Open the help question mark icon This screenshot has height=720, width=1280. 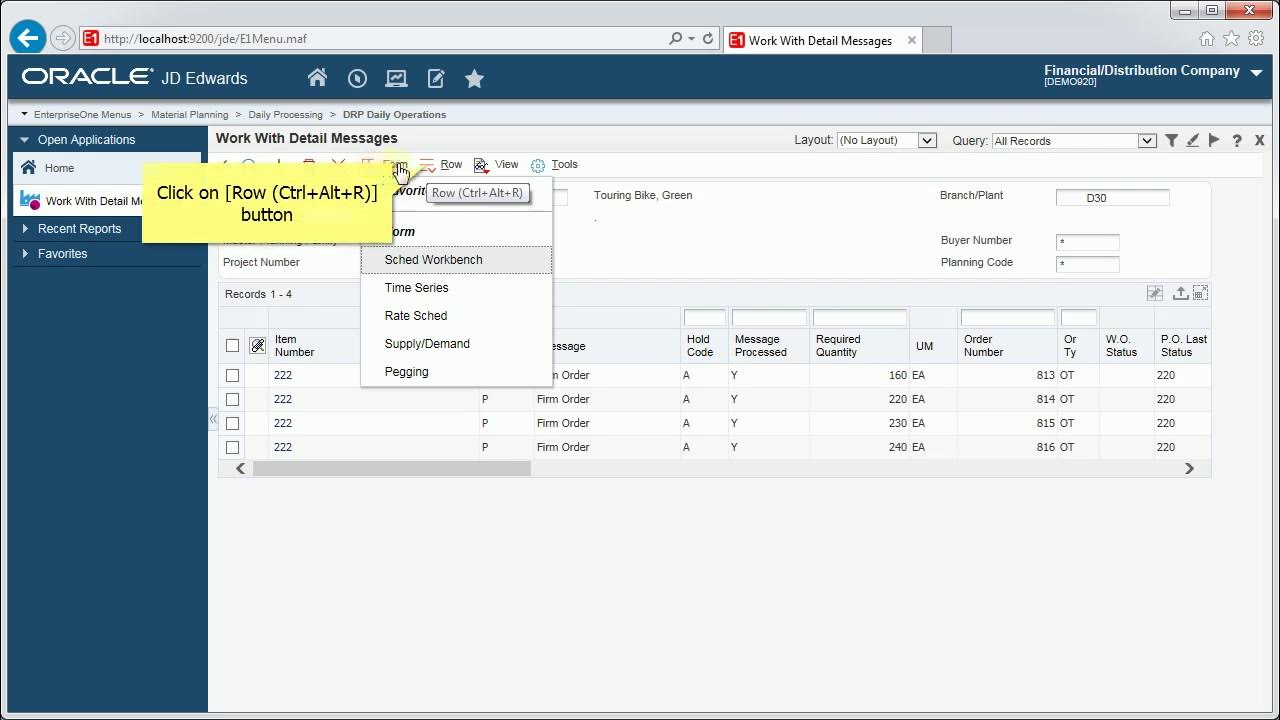(x=1236, y=141)
